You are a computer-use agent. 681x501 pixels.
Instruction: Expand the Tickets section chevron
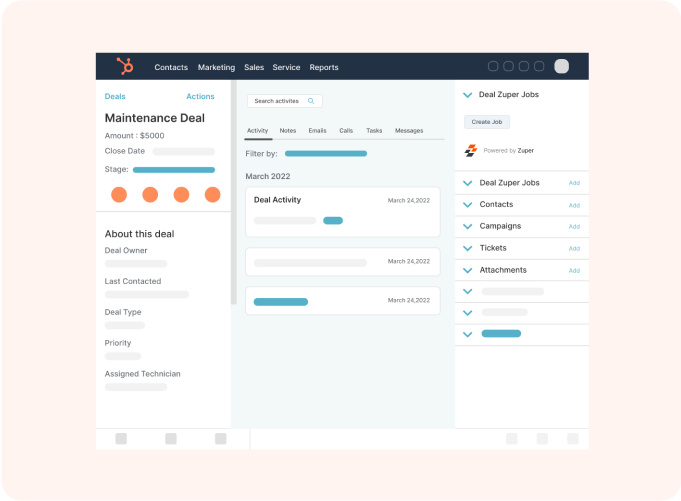(468, 248)
